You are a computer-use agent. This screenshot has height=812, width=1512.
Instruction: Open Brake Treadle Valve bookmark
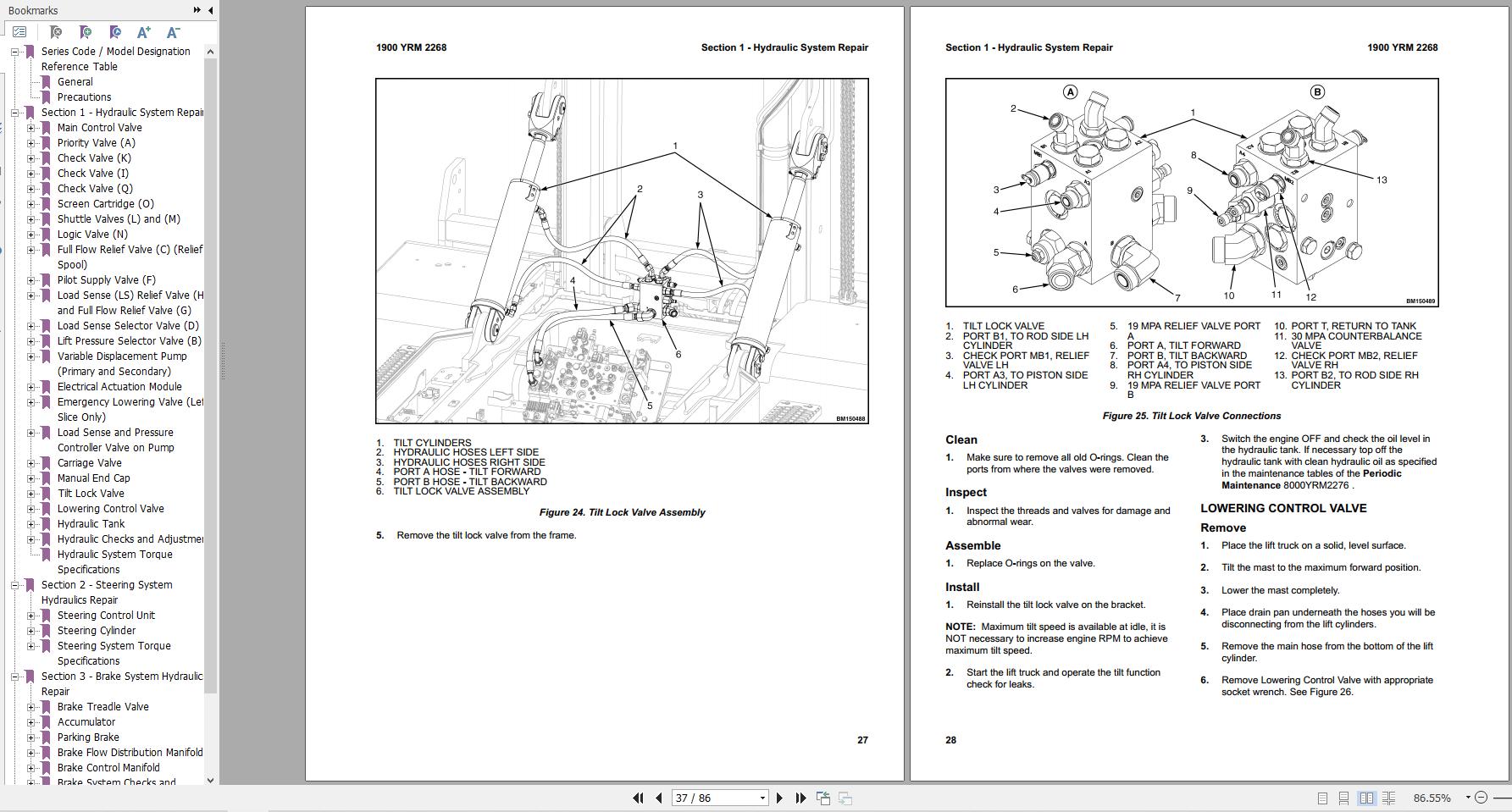click(102, 707)
